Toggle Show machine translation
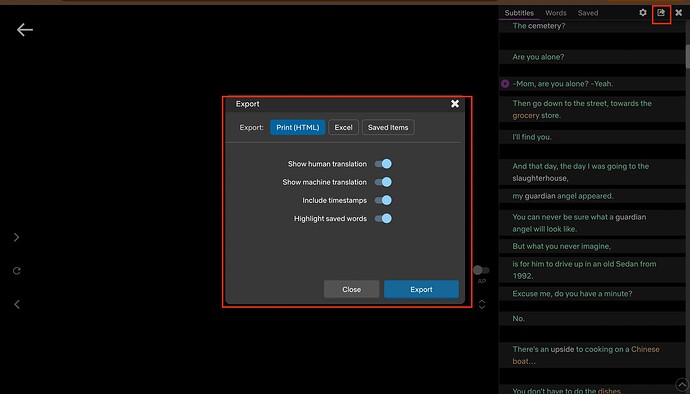The image size is (690, 394). pyautogui.click(x=383, y=182)
